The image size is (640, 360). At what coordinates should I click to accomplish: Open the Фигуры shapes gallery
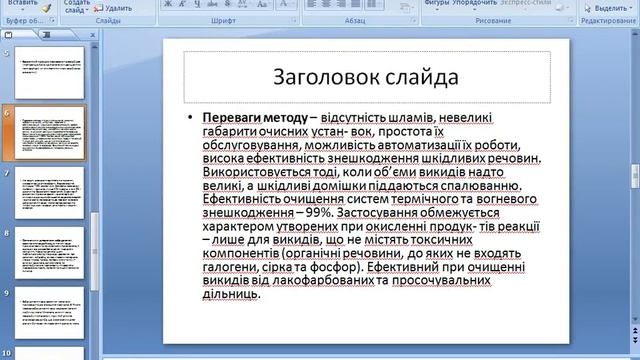coord(437,4)
